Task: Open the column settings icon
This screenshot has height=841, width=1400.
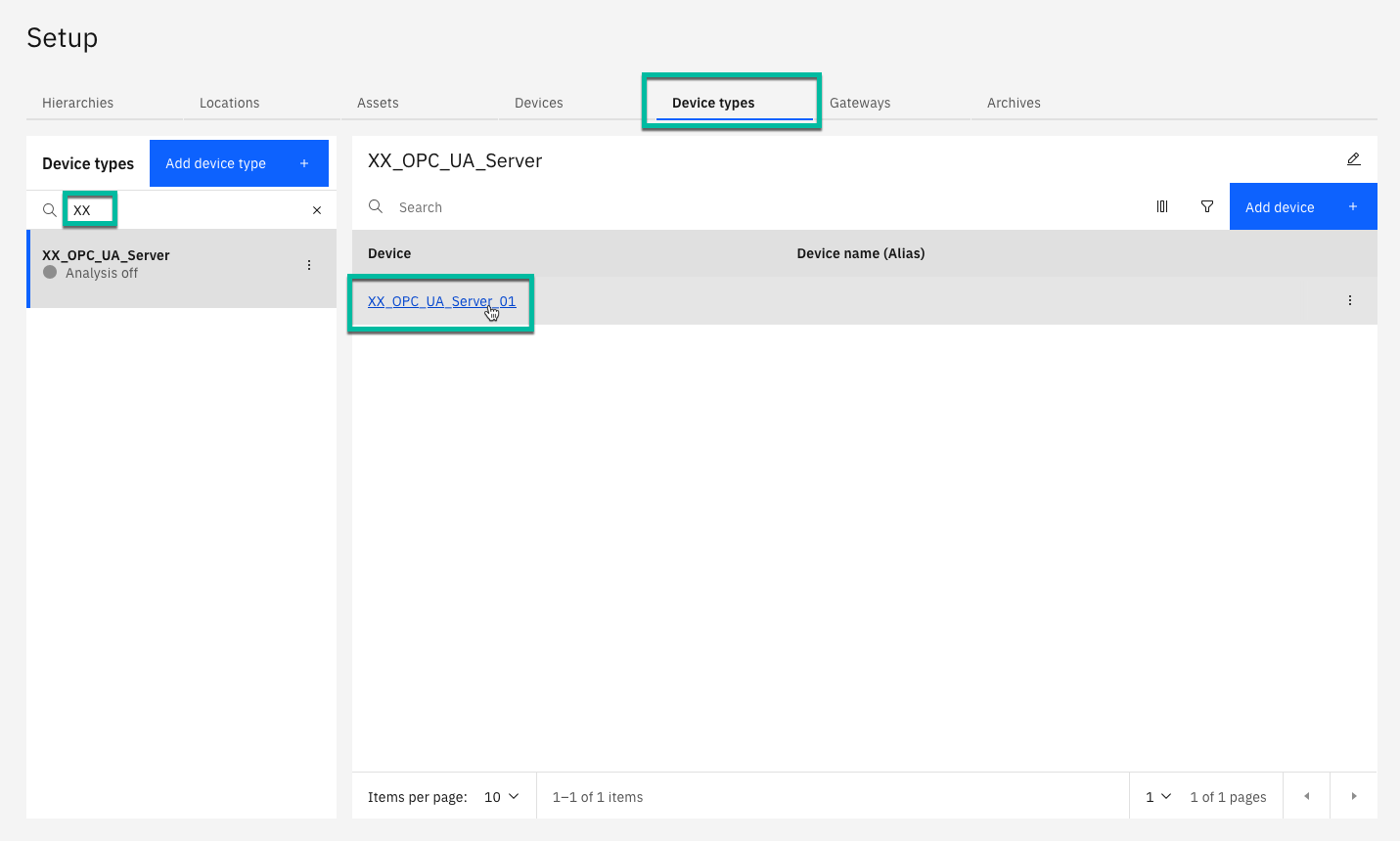Action: coord(1162,206)
